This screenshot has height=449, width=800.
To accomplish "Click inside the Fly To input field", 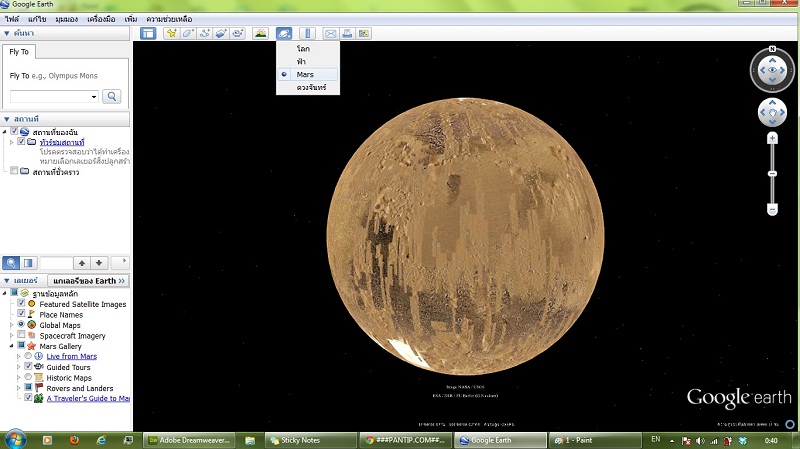I will (49, 96).
